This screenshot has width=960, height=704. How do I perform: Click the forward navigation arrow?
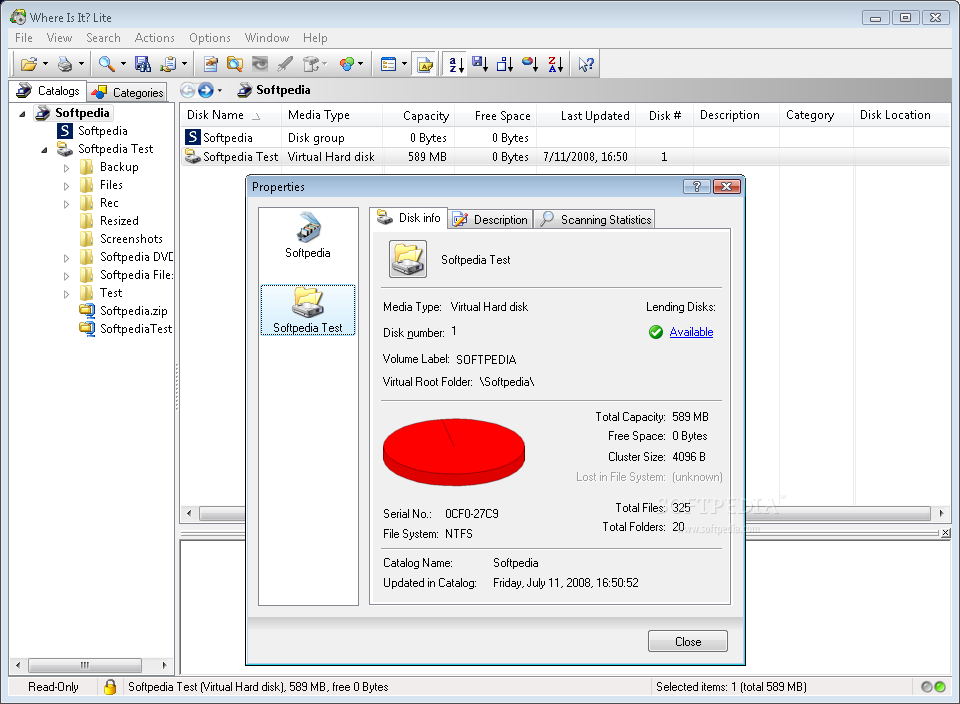tap(206, 91)
